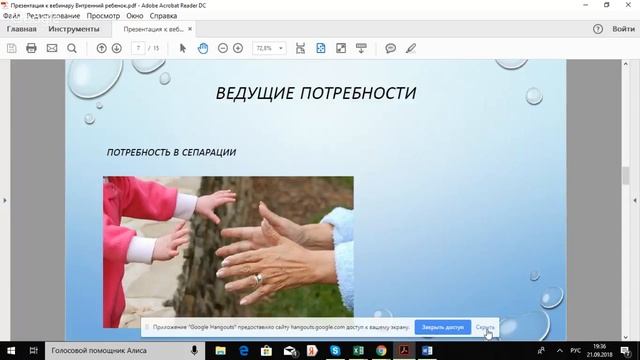Add a comment sticky note icon
This screenshot has width=640, height=360.
(x=391, y=48)
